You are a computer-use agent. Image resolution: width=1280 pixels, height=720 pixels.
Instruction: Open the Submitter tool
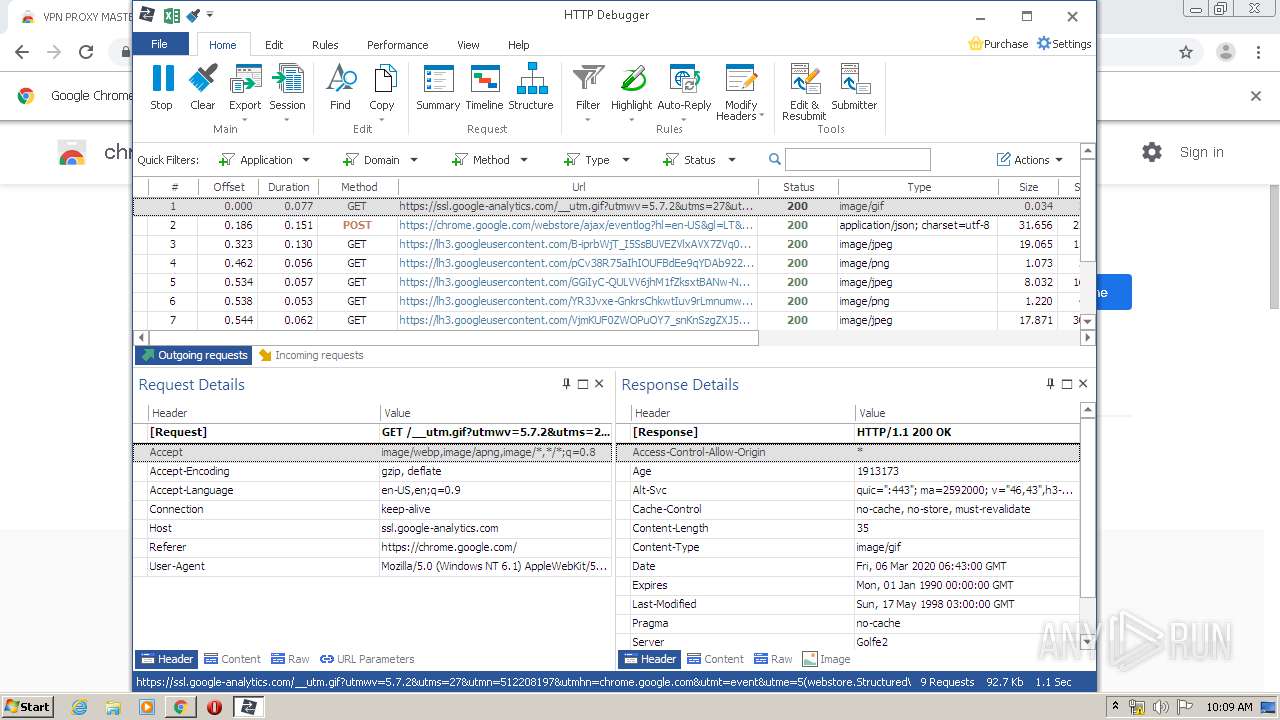click(854, 87)
